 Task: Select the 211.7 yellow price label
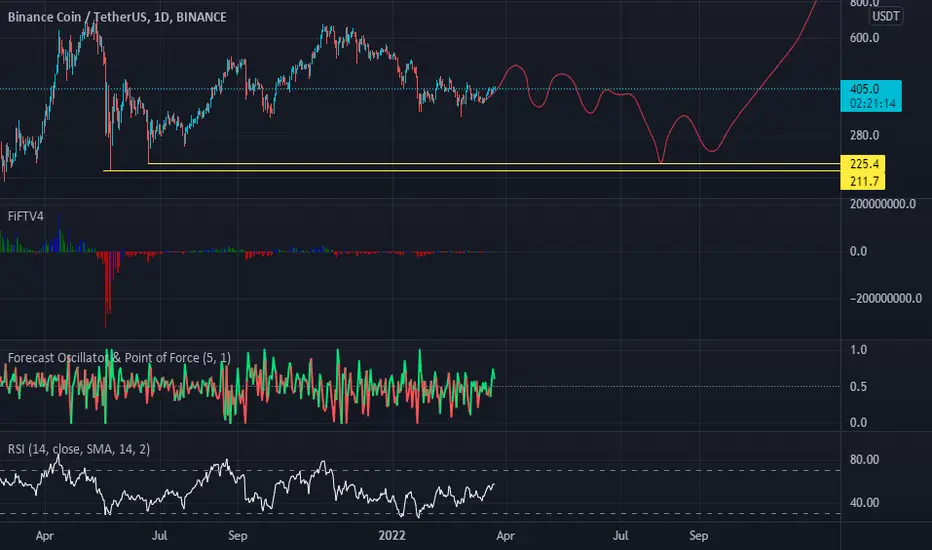pyautogui.click(x=863, y=181)
